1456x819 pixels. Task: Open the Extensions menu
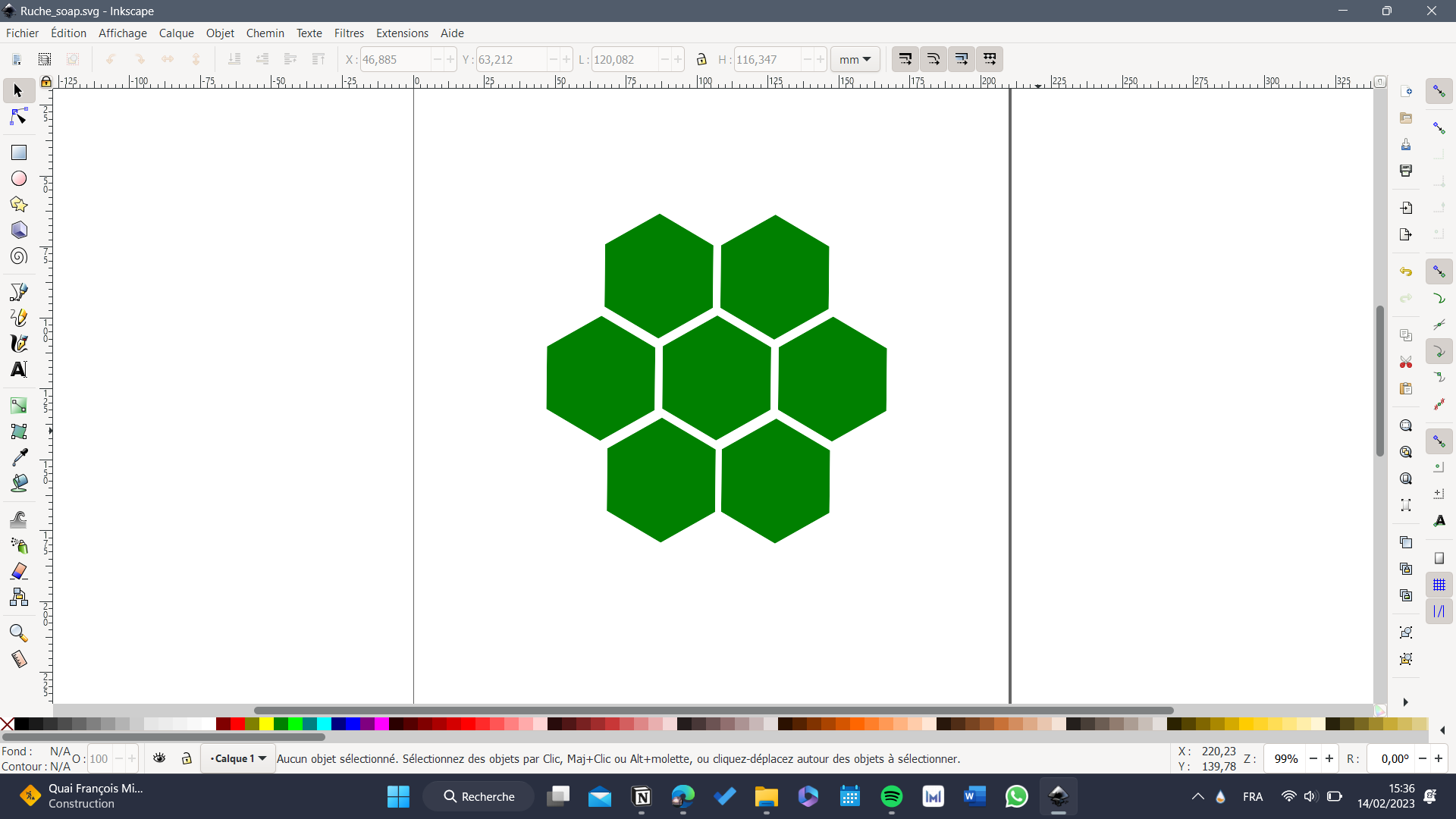point(402,33)
